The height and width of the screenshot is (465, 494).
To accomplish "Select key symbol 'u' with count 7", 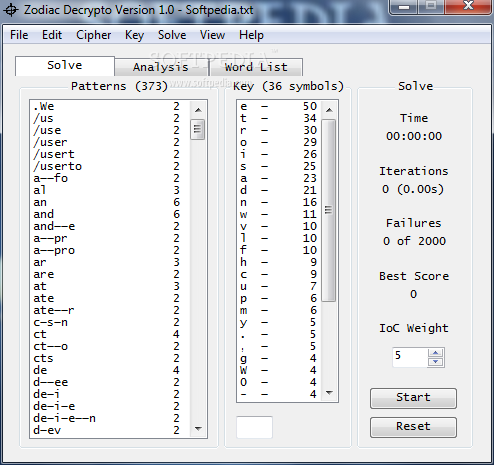I will tap(279, 286).
